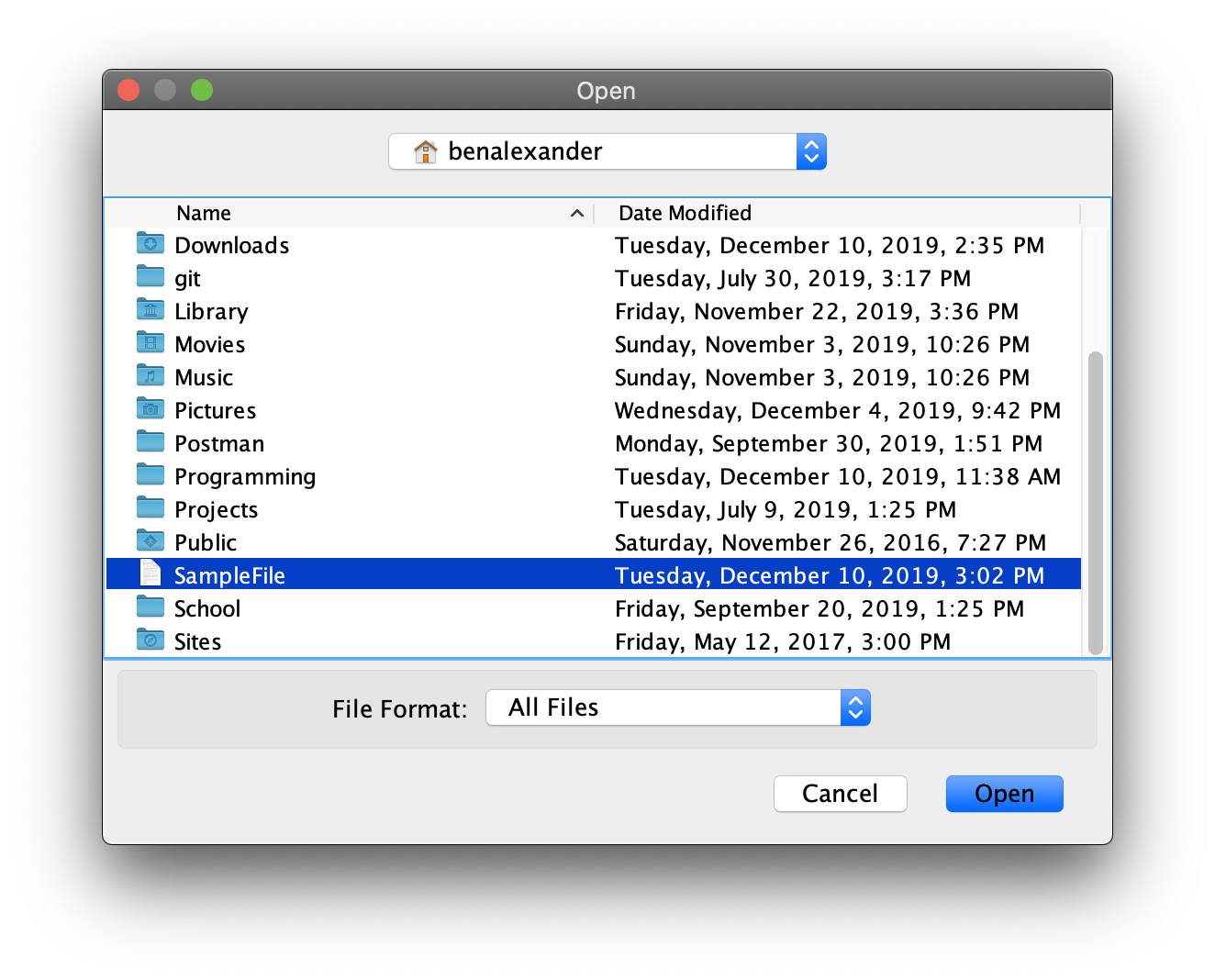1215x980 pixels.
Task: Sort the list by Date Modified
Action: 685,213
